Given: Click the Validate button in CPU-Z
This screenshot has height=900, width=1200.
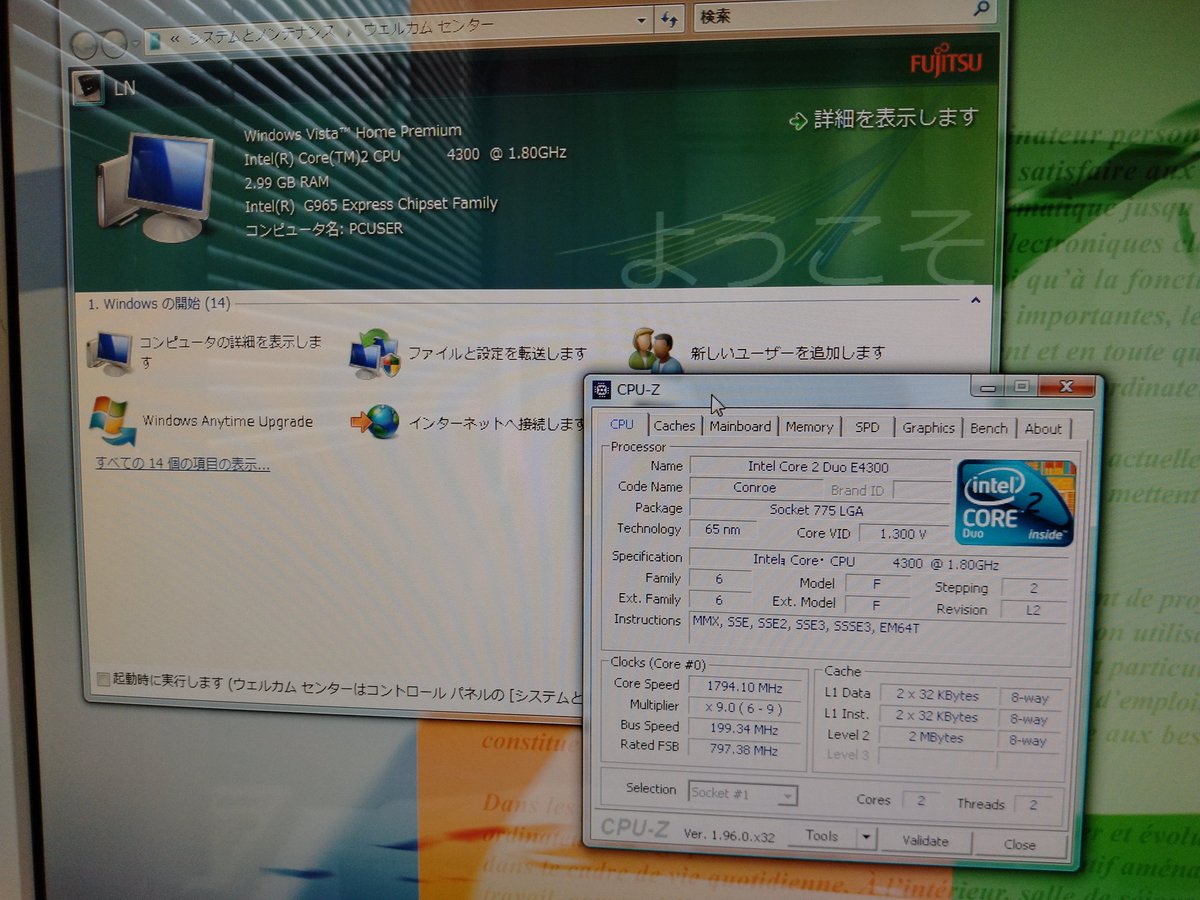Looking at the screenshot, I should coord(925,841).
